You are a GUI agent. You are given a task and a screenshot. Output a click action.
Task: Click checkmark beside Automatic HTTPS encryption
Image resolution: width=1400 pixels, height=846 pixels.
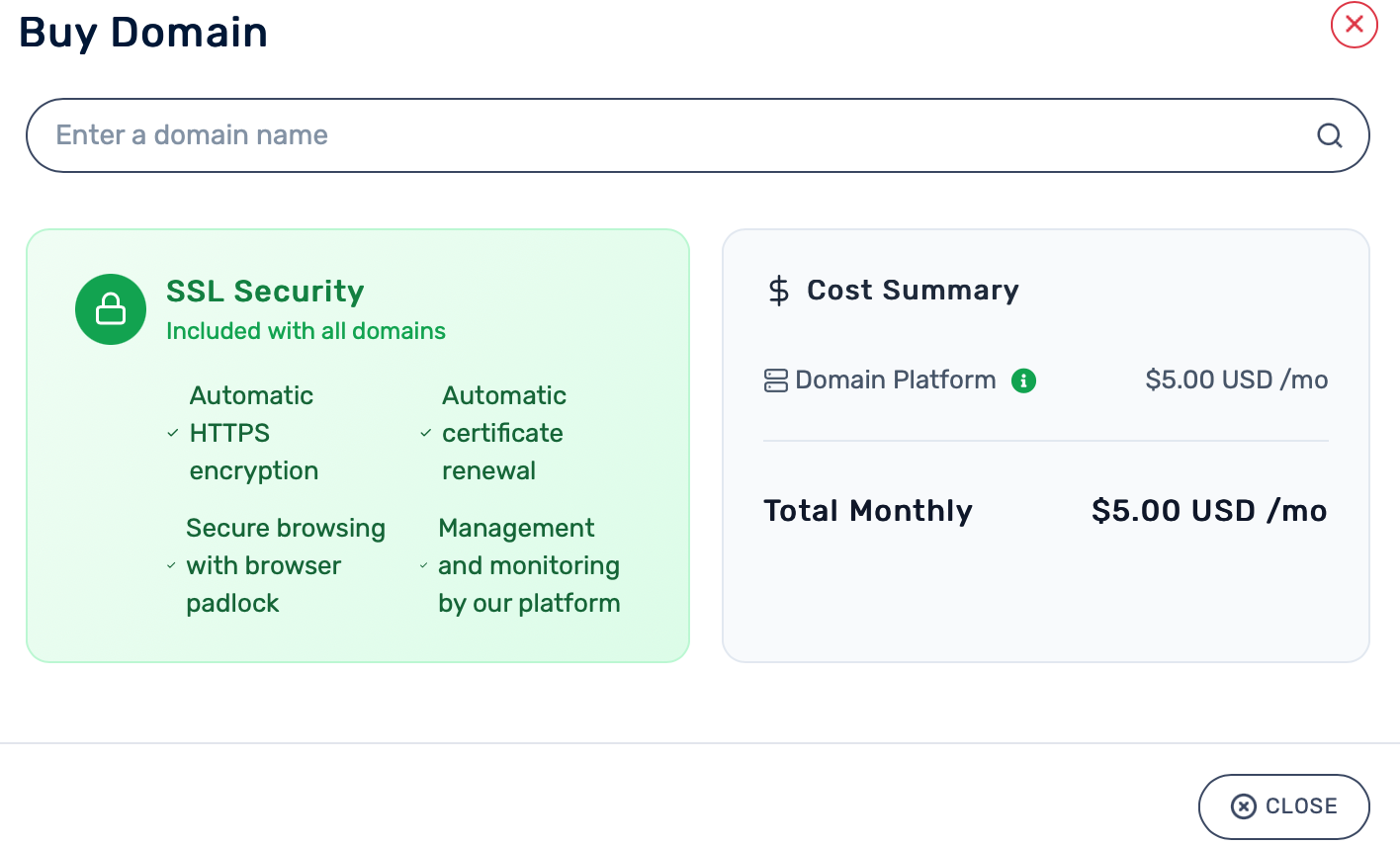(173, 433)
